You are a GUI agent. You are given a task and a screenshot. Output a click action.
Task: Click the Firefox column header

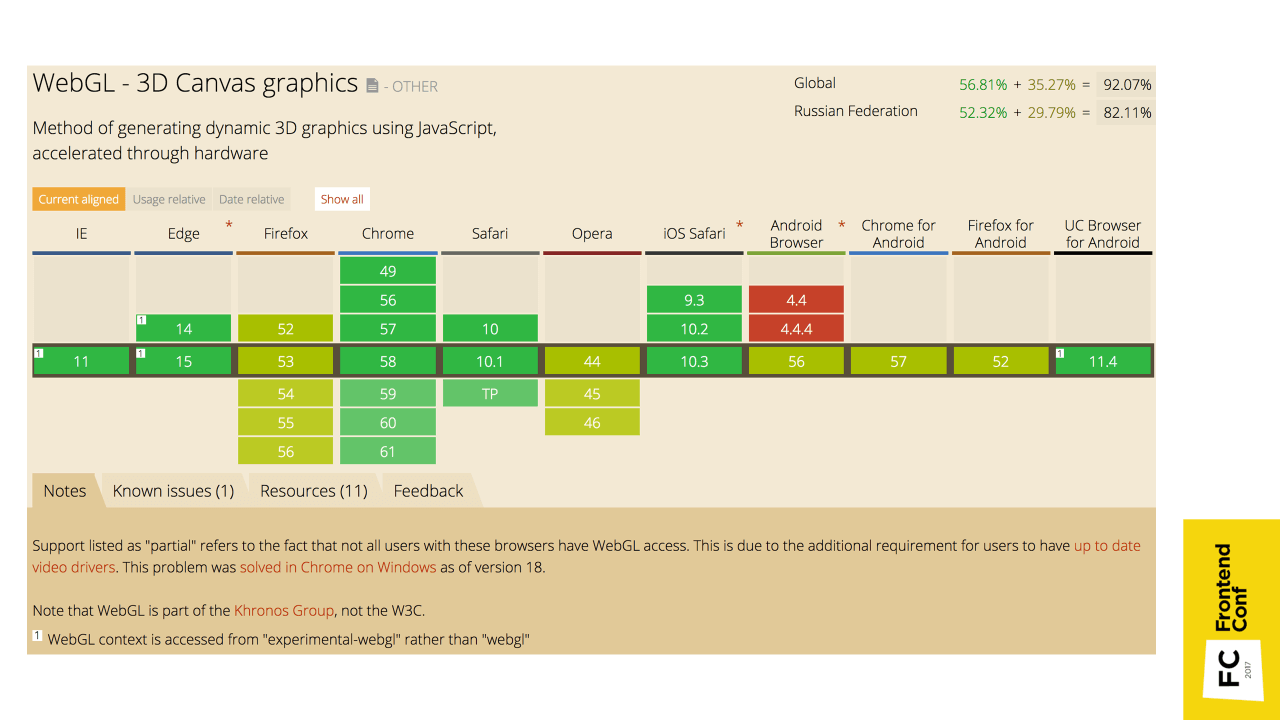point(286,233)
